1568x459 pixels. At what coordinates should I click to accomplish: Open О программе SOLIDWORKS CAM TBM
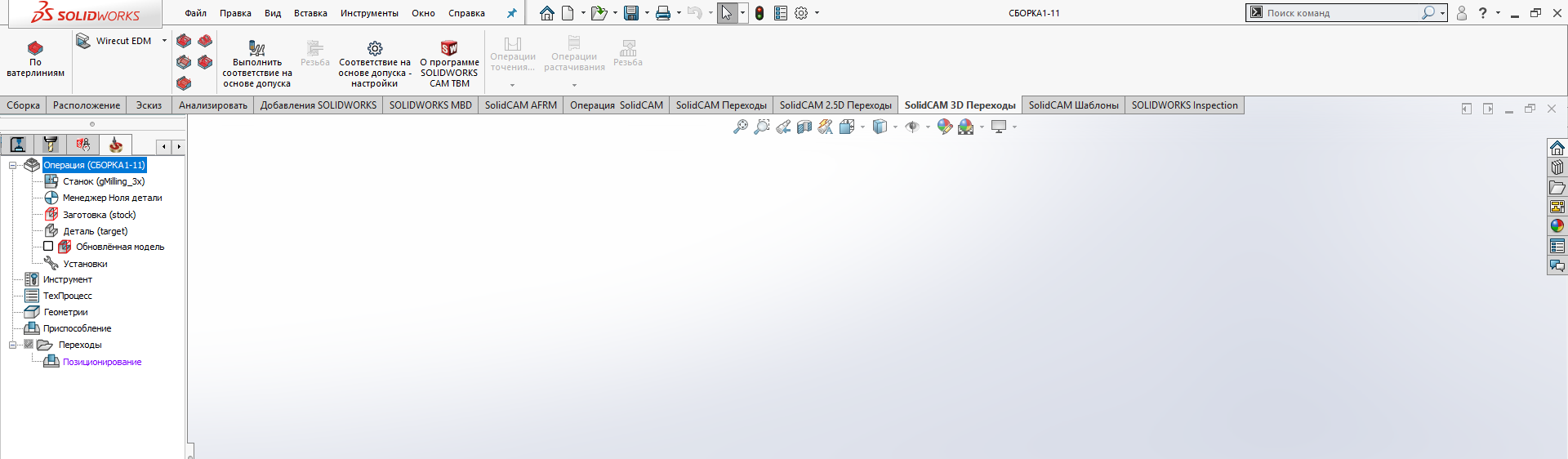click(449, 64)
